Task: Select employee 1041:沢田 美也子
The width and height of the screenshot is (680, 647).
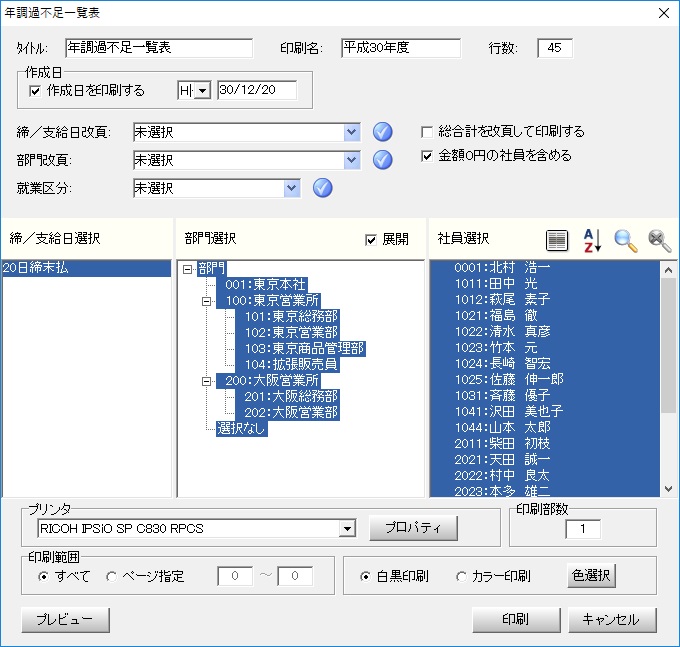Action: point(545,412)
